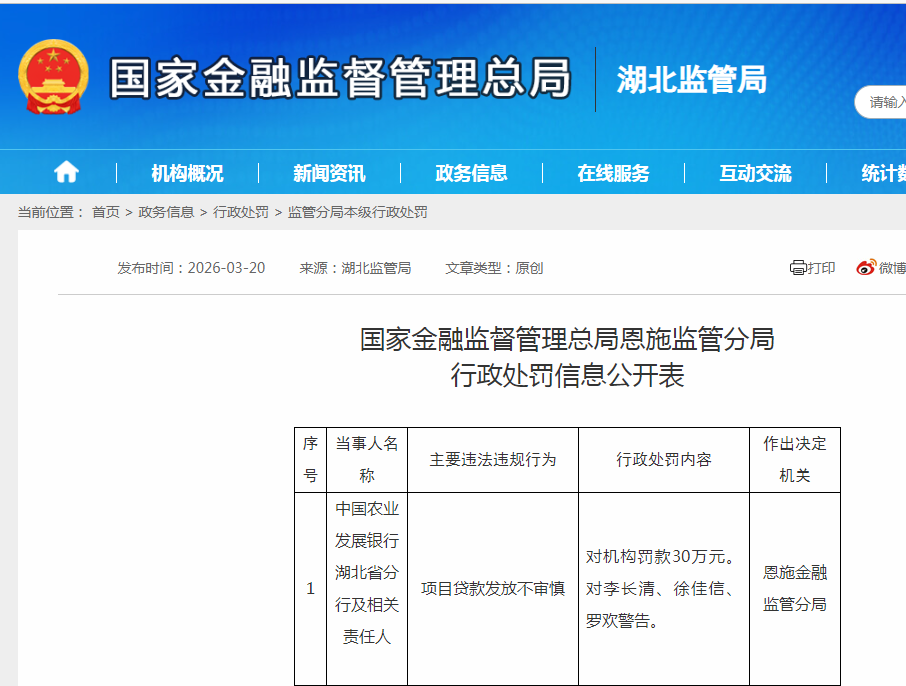Open the 在线服务 navigation menu
This screenshot has height=686, width=906.
(x=612, y=171)
